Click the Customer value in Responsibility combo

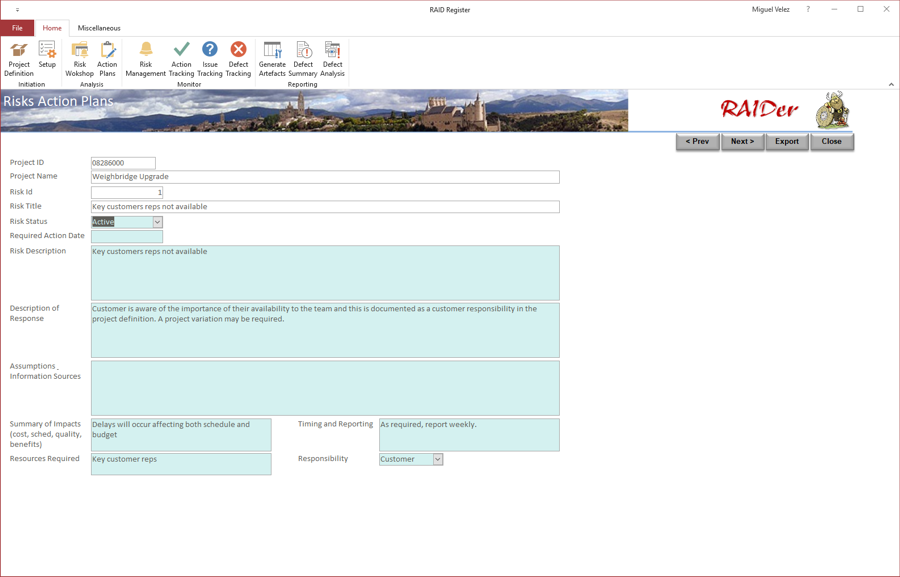[397, 459]
